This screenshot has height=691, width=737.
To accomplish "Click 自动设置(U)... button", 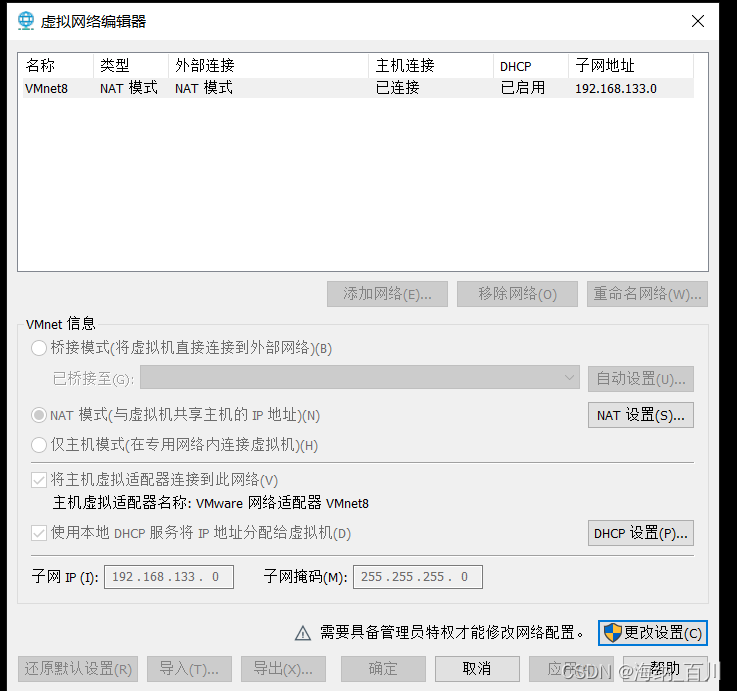I will (641, 378).
